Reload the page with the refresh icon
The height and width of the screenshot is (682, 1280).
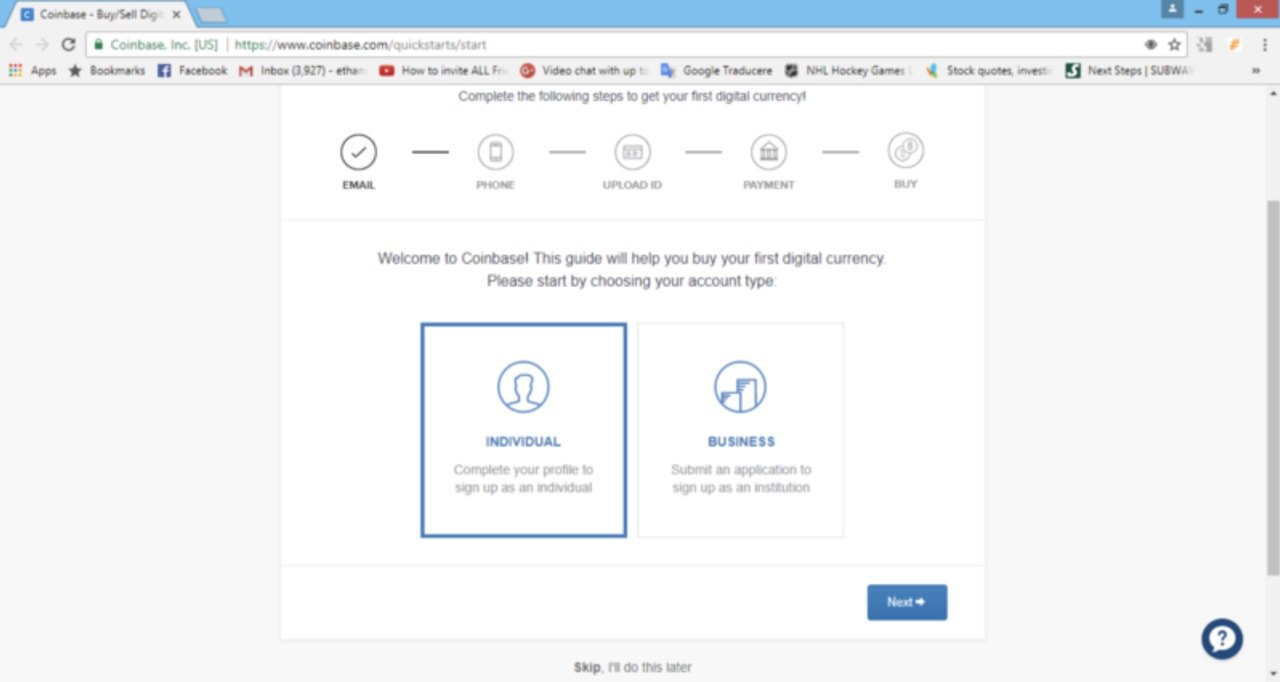pyautogui.click(x=68, y=44)
